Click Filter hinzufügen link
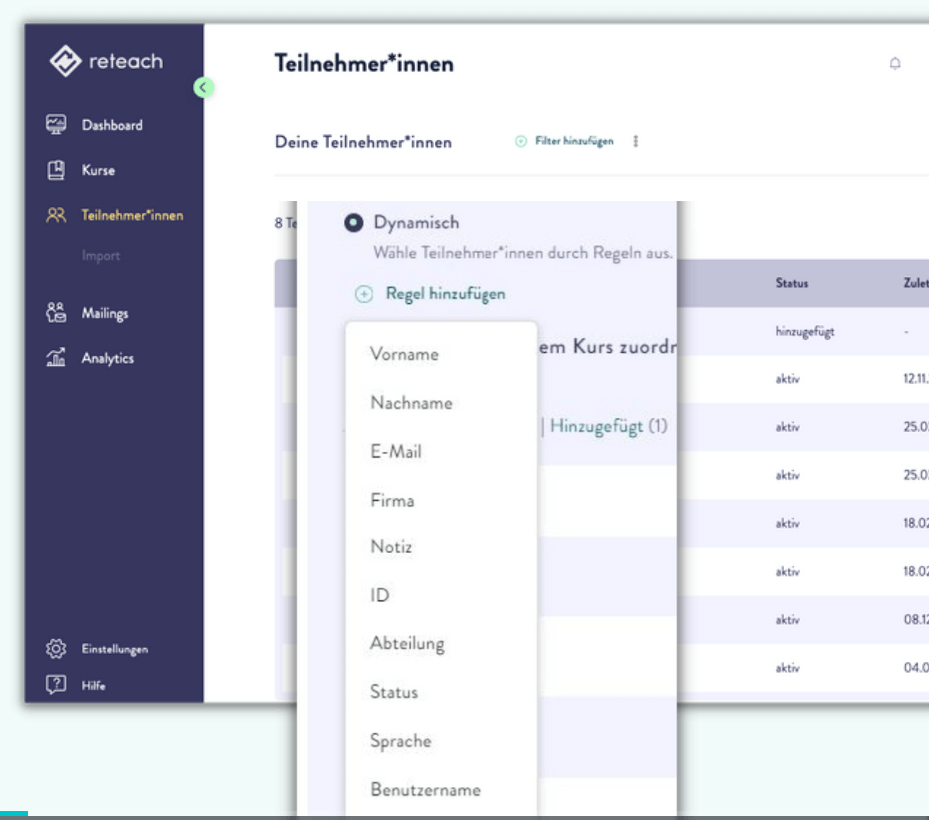This screenshot has height=820, width=929. click(574, 141)
